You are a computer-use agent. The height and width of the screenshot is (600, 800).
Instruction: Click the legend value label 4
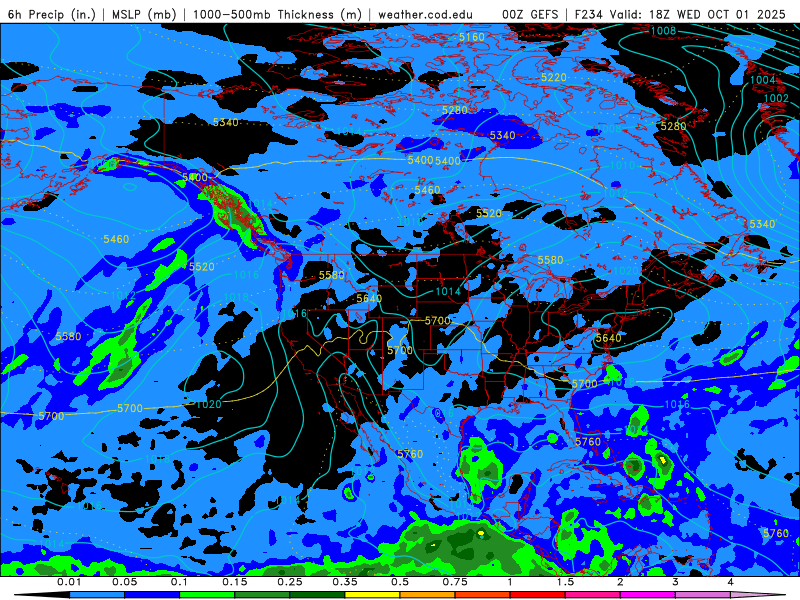pos(730,582)
